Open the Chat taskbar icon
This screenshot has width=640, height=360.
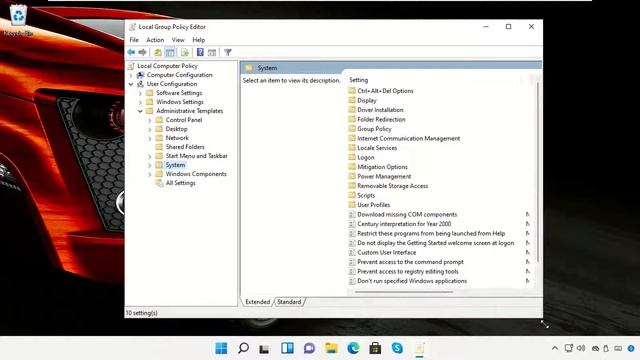click(x=309, y=348)
